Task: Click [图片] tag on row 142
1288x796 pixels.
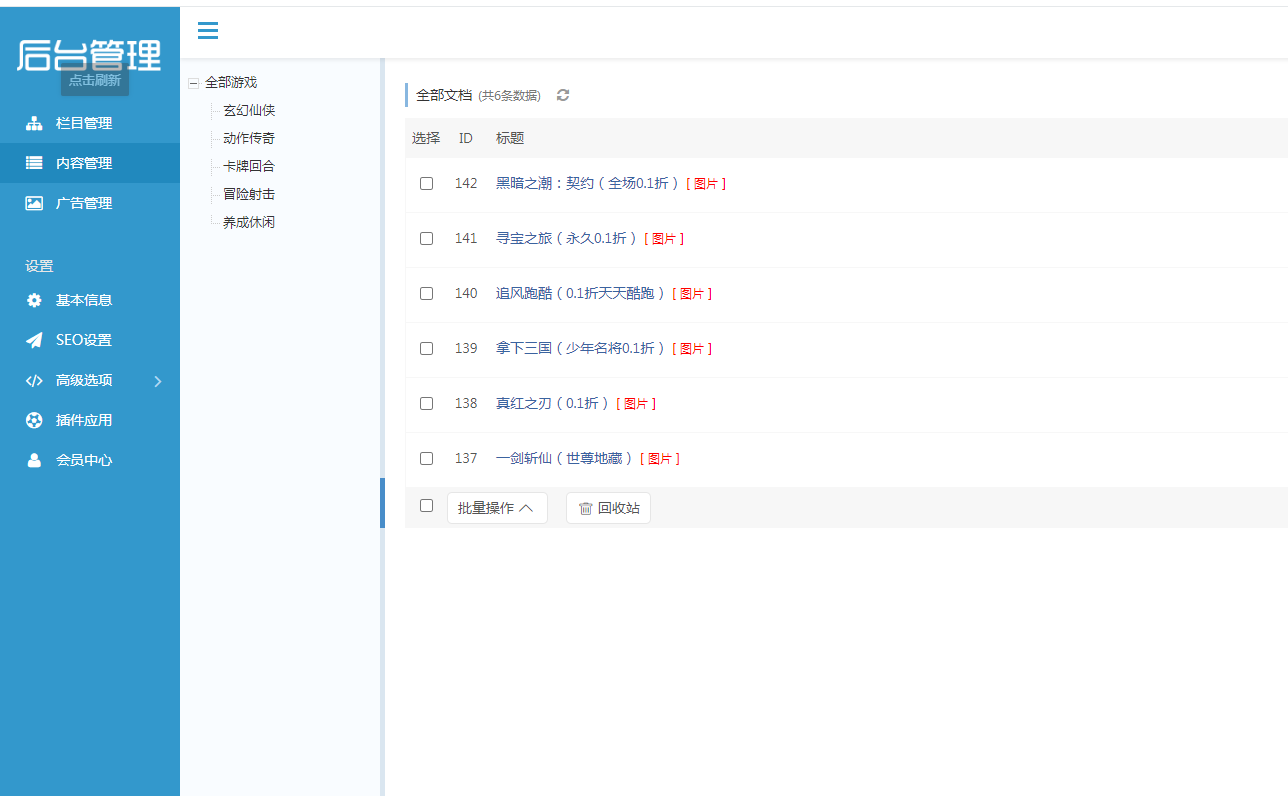Action: pos(706,184)
